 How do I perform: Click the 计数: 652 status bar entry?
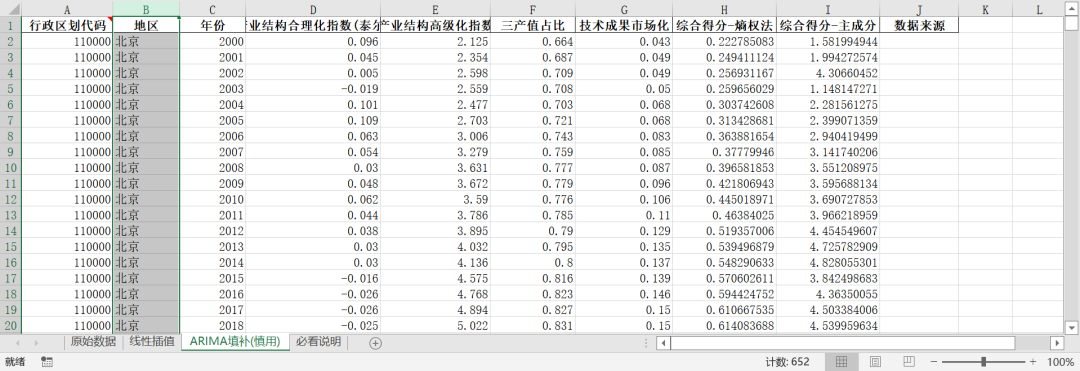[x=787, y=361]
